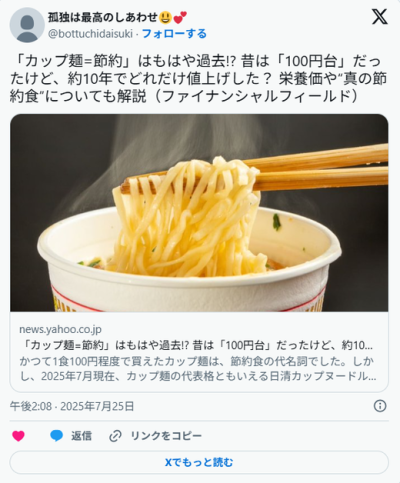The width and height of the screenshot is (400, 483).
Task: Follow the account via フォローする
Action: coord(174,34)
